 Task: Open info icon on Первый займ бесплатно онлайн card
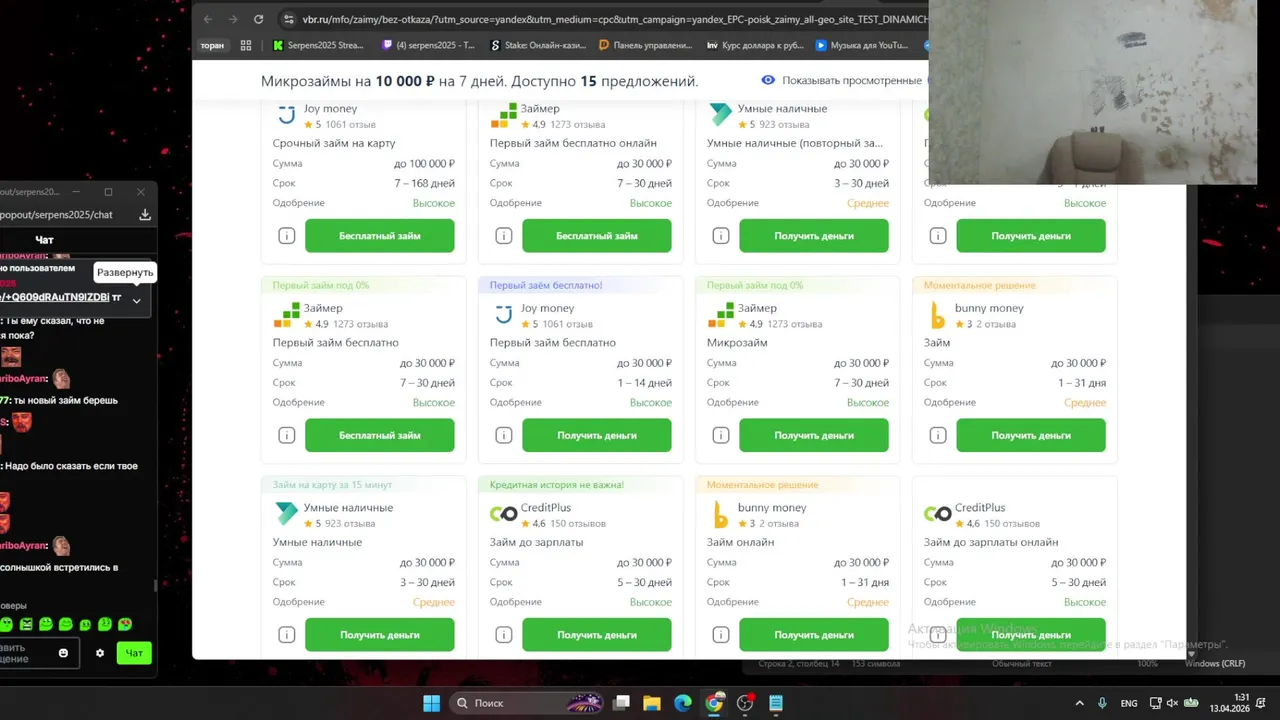504,236
